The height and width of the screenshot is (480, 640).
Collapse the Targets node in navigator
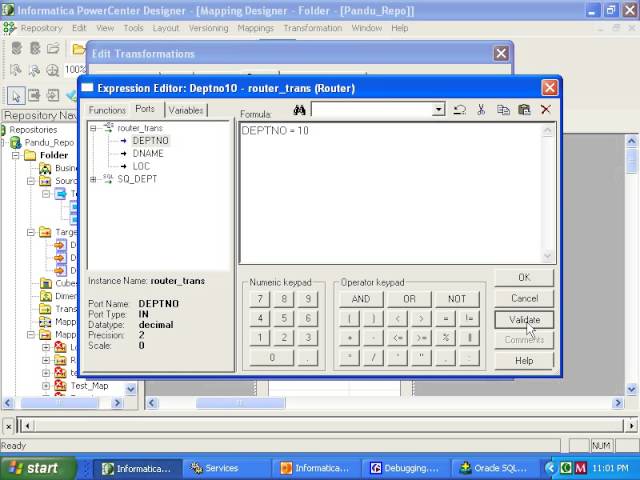point(31,232)
